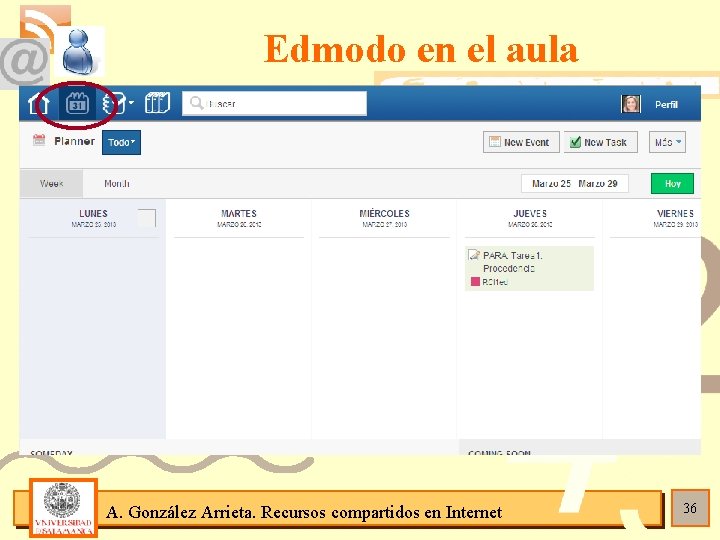Open the Marzo 25 - Marzo 29 date range

[575, 184]
